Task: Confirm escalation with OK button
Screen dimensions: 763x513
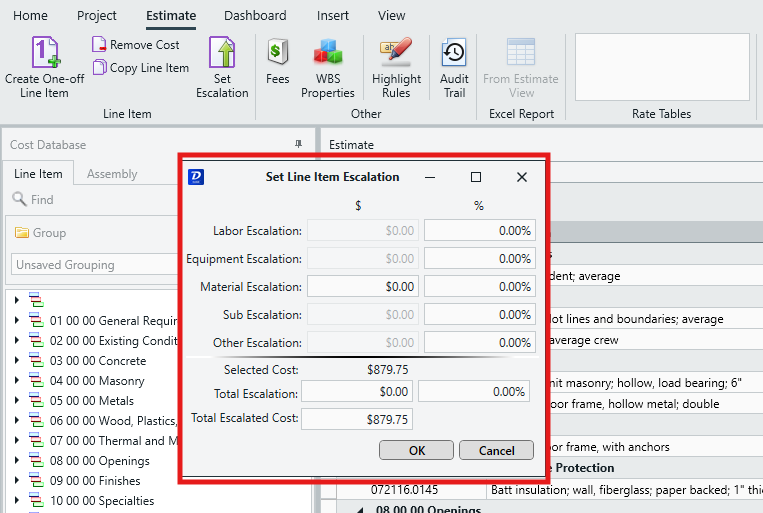Action: pos(417,450)
